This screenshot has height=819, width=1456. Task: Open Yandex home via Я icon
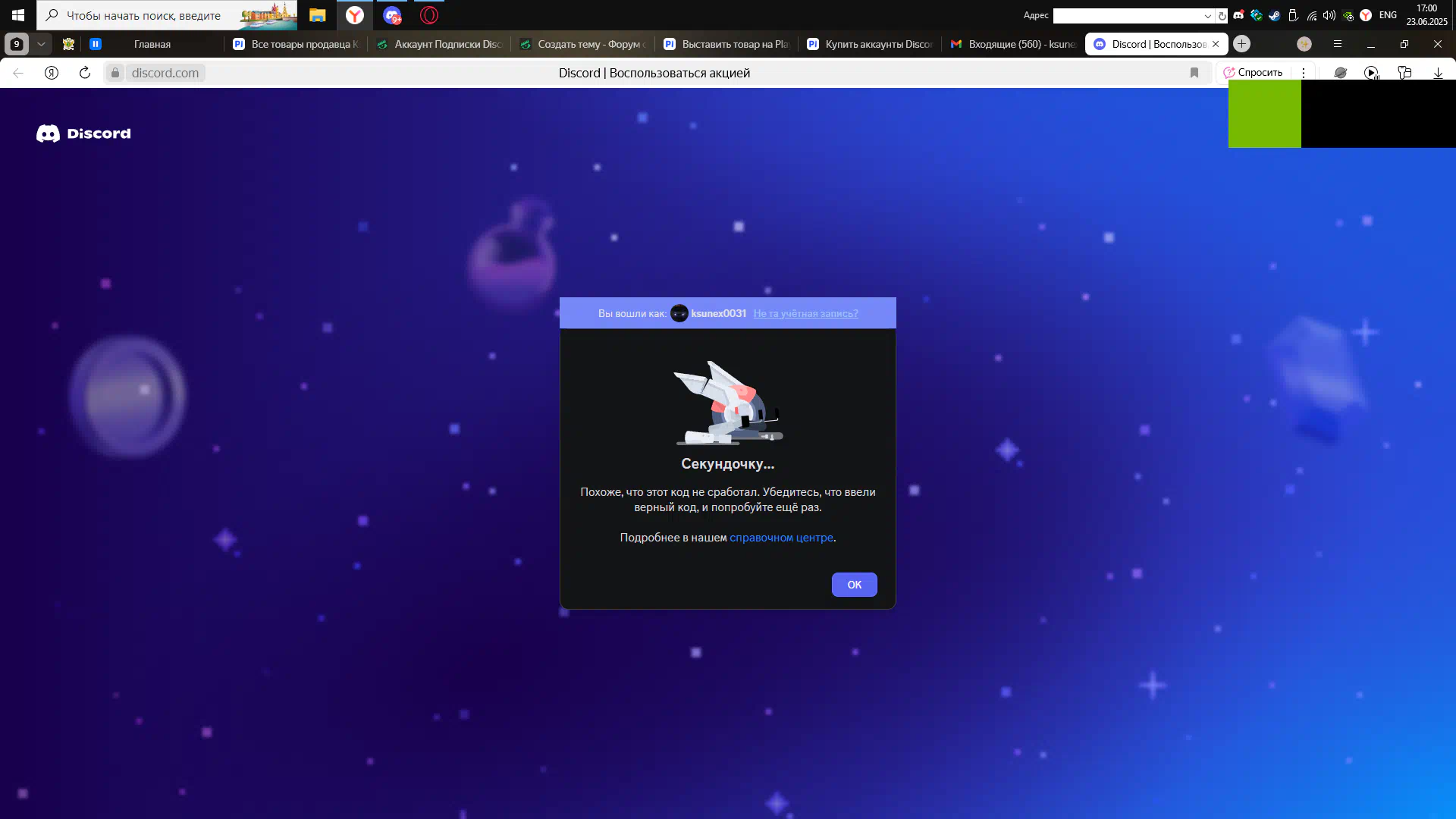click(52, 73)
